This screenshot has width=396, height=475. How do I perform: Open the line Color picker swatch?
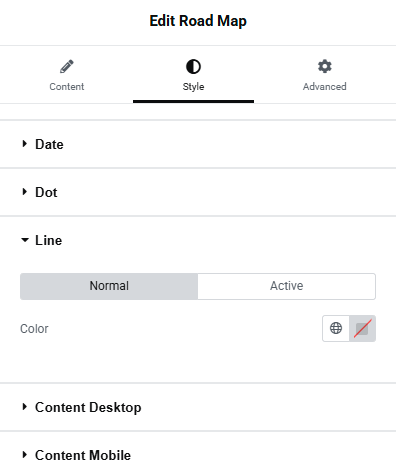[362, 328]
